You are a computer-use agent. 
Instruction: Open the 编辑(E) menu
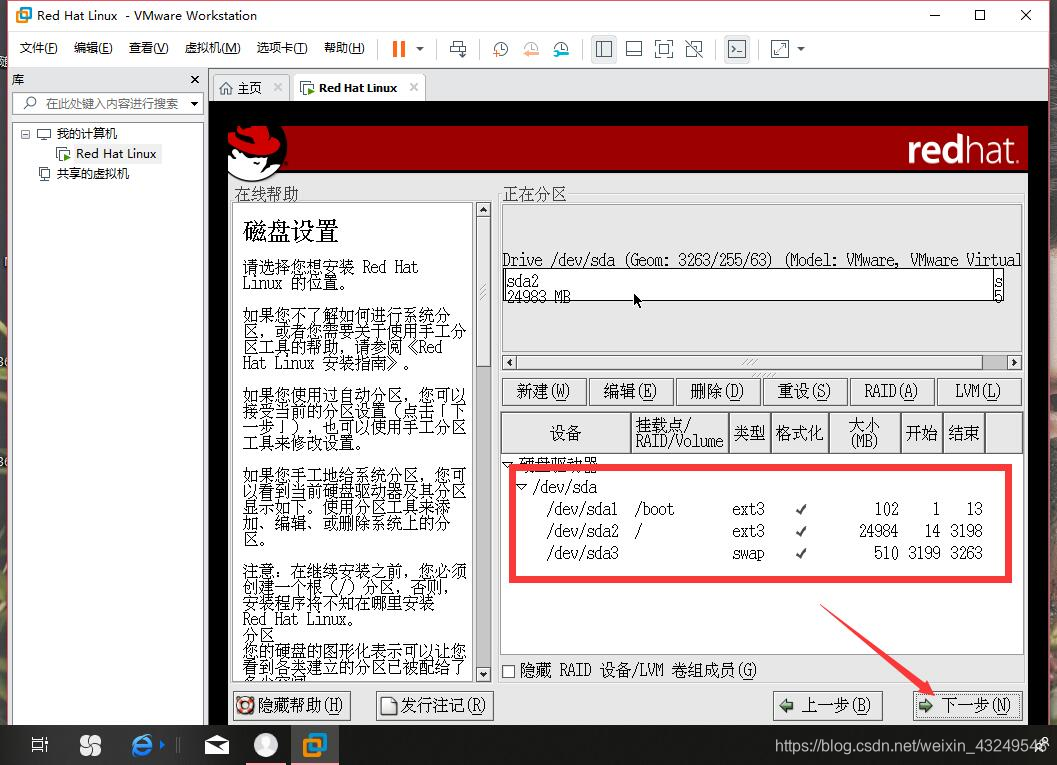click(x=93, y=48)
